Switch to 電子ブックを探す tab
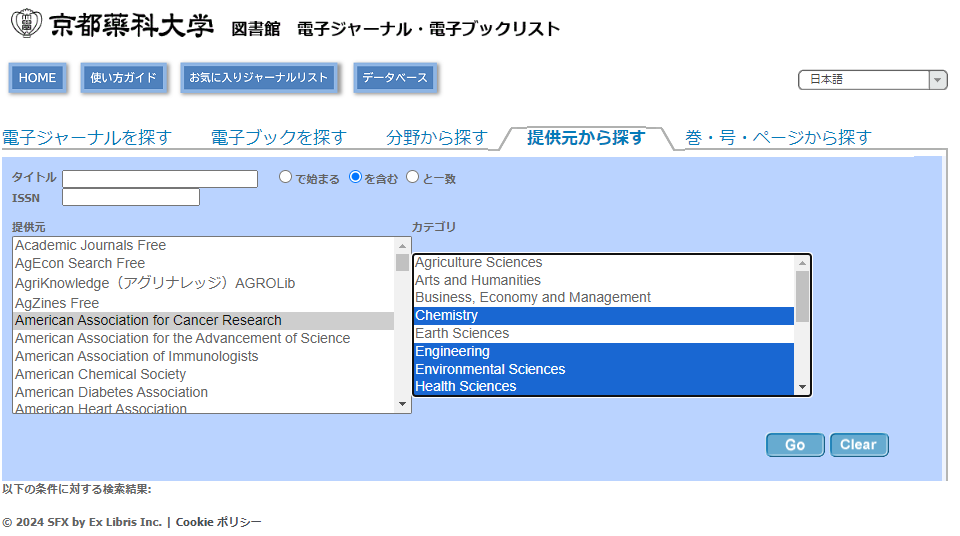 click(279, 137)
